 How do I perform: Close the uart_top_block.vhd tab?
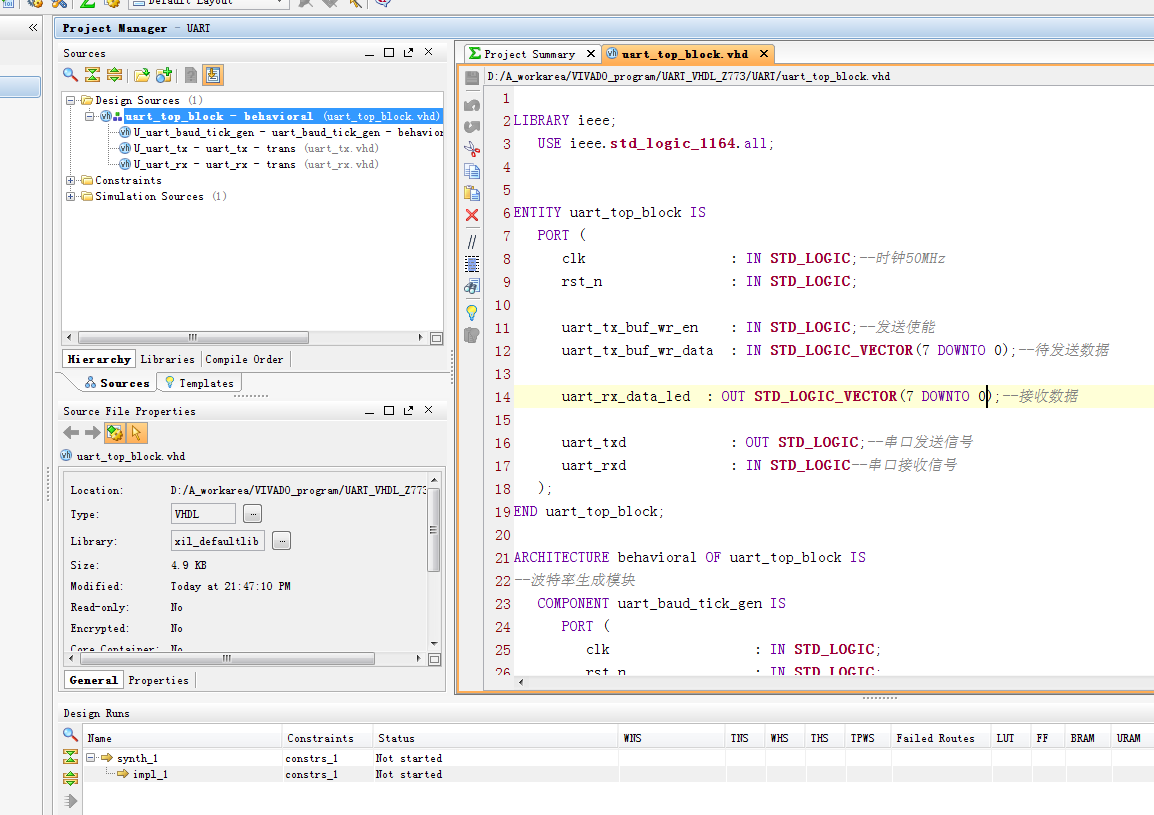click(764, 54)
